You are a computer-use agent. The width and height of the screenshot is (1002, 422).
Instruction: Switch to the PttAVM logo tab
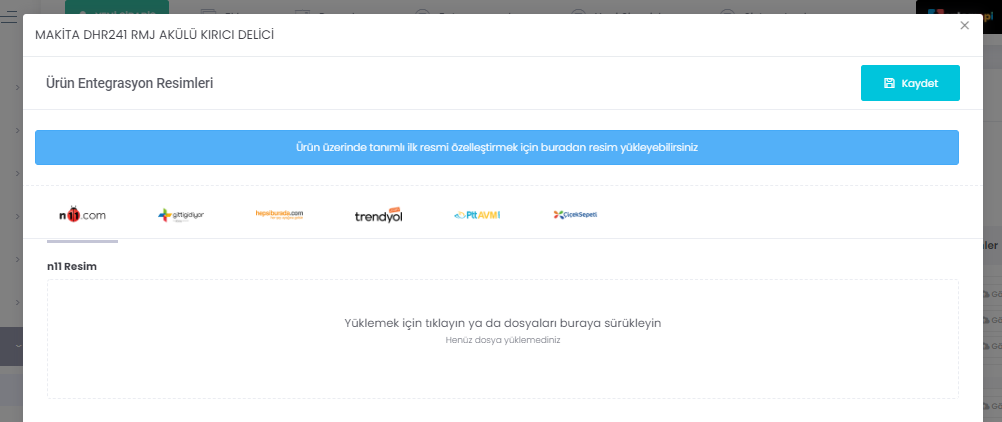476,215
